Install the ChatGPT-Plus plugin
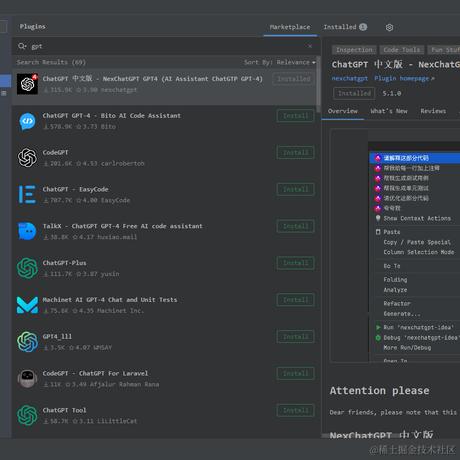The width and height of the screenshot is (460, 460). coord(296,263)
